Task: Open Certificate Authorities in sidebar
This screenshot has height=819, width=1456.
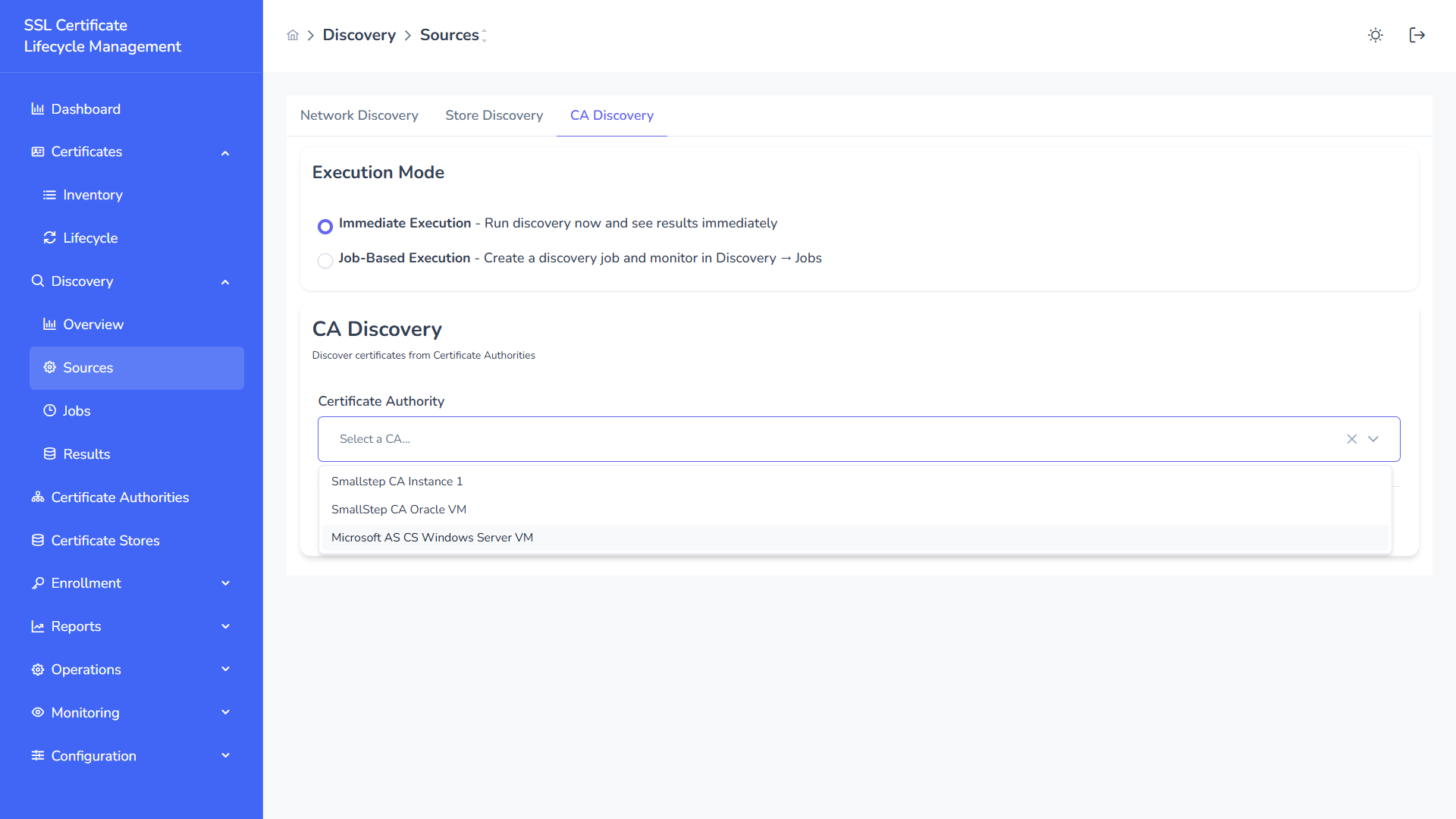Action: [x=120, y=497]
